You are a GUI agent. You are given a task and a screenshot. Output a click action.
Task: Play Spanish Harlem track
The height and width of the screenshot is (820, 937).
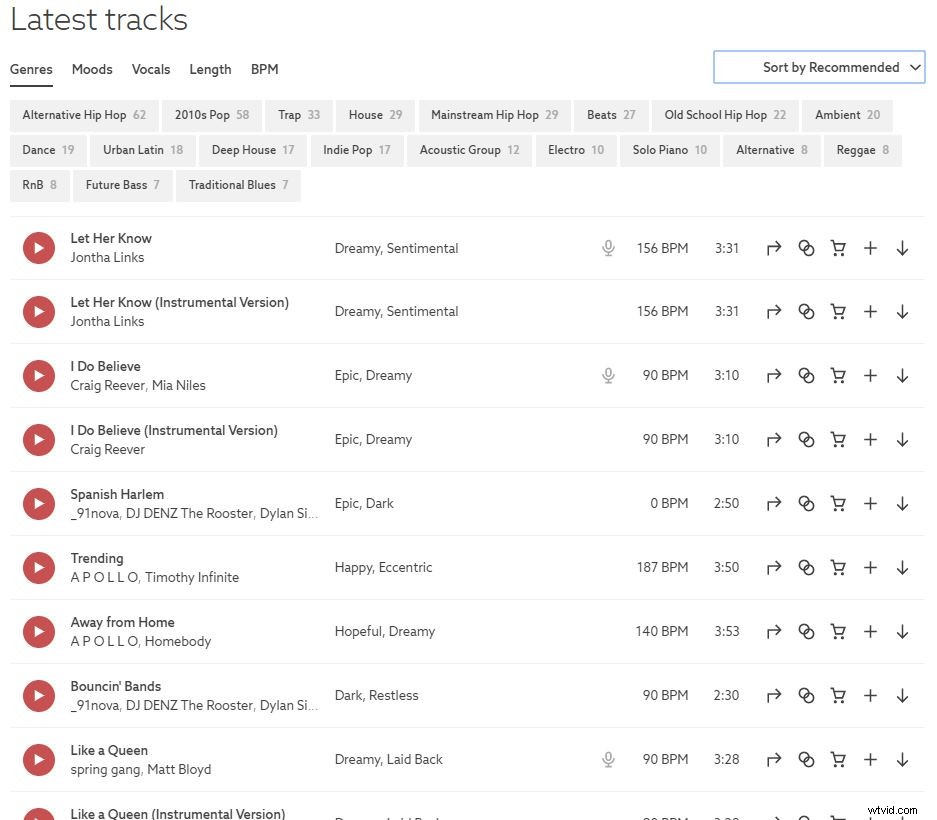[39, 504]
